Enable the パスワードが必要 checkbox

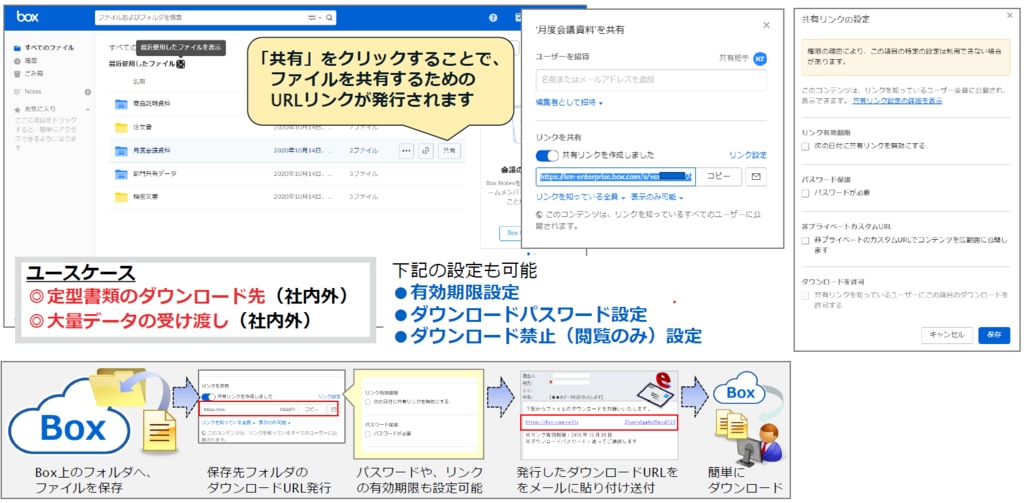[805, 193]
